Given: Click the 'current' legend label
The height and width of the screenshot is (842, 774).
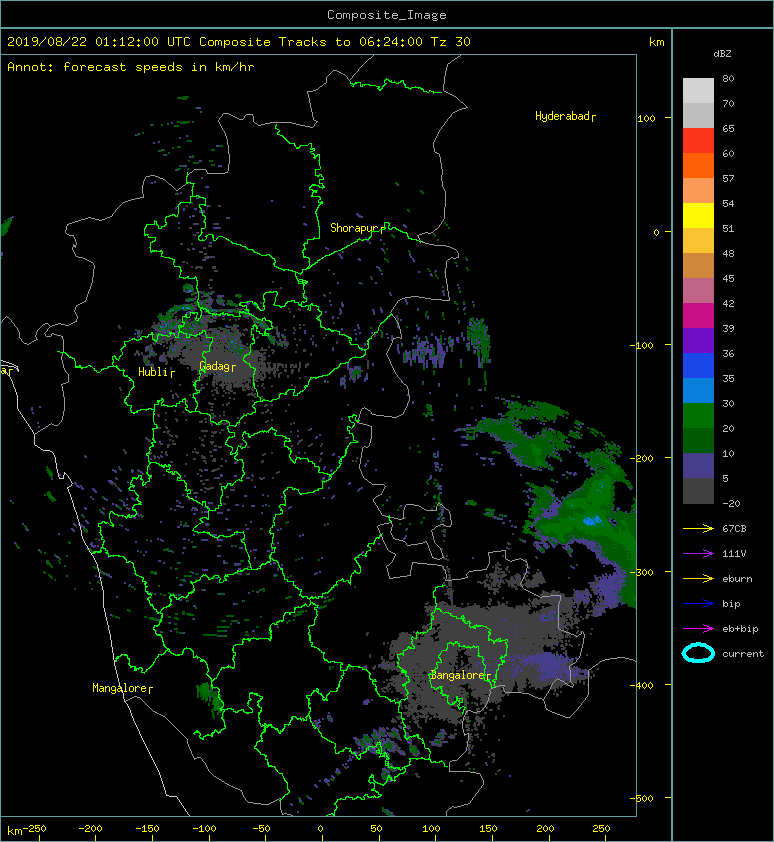Looking at the screenshot, I should tap(743, 654).
